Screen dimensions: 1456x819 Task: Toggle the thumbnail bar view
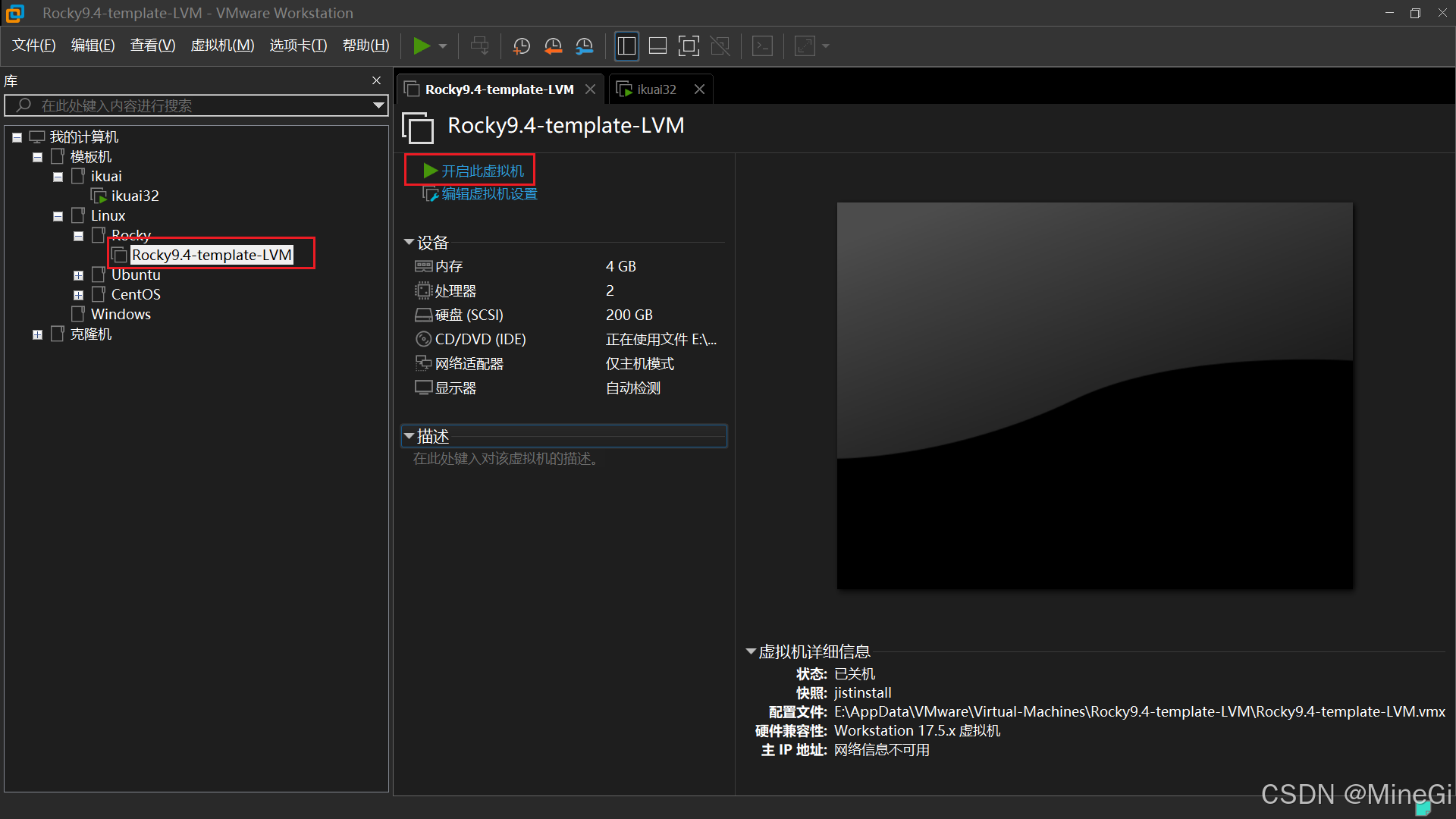click(x=657, y=46)
